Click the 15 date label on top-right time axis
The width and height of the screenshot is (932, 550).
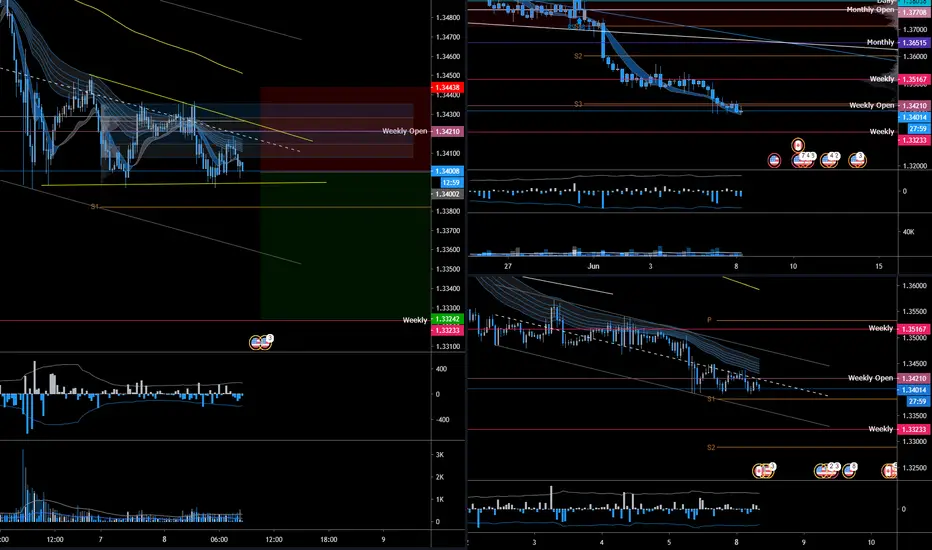click(879, 266)
